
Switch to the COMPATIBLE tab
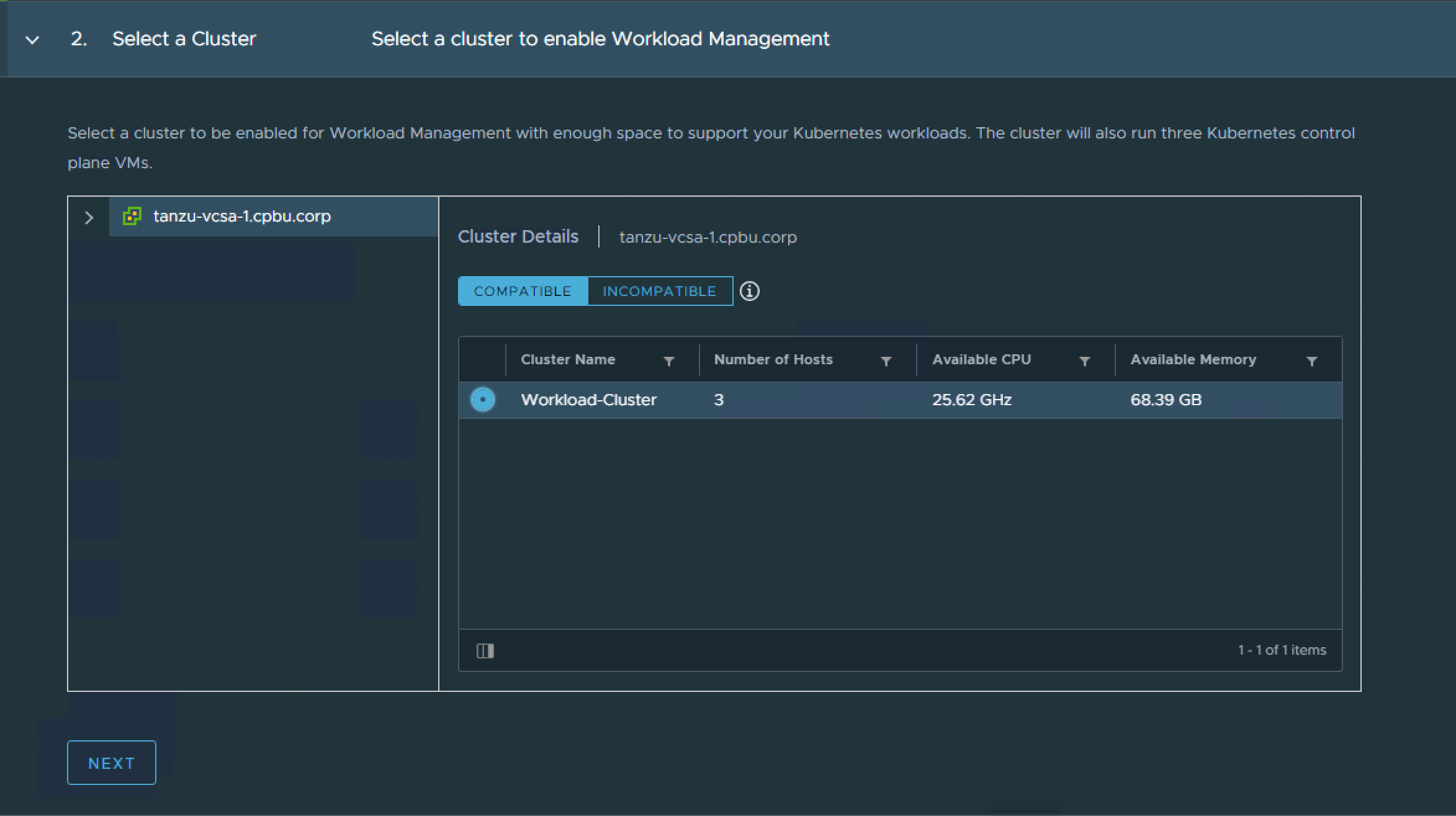coord(523,291)
